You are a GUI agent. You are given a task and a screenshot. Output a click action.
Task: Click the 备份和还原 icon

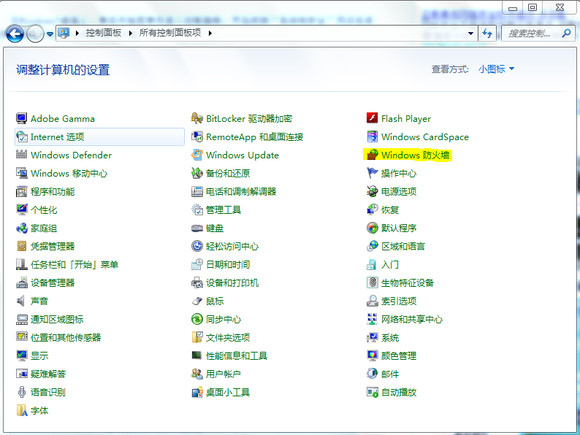197,173
